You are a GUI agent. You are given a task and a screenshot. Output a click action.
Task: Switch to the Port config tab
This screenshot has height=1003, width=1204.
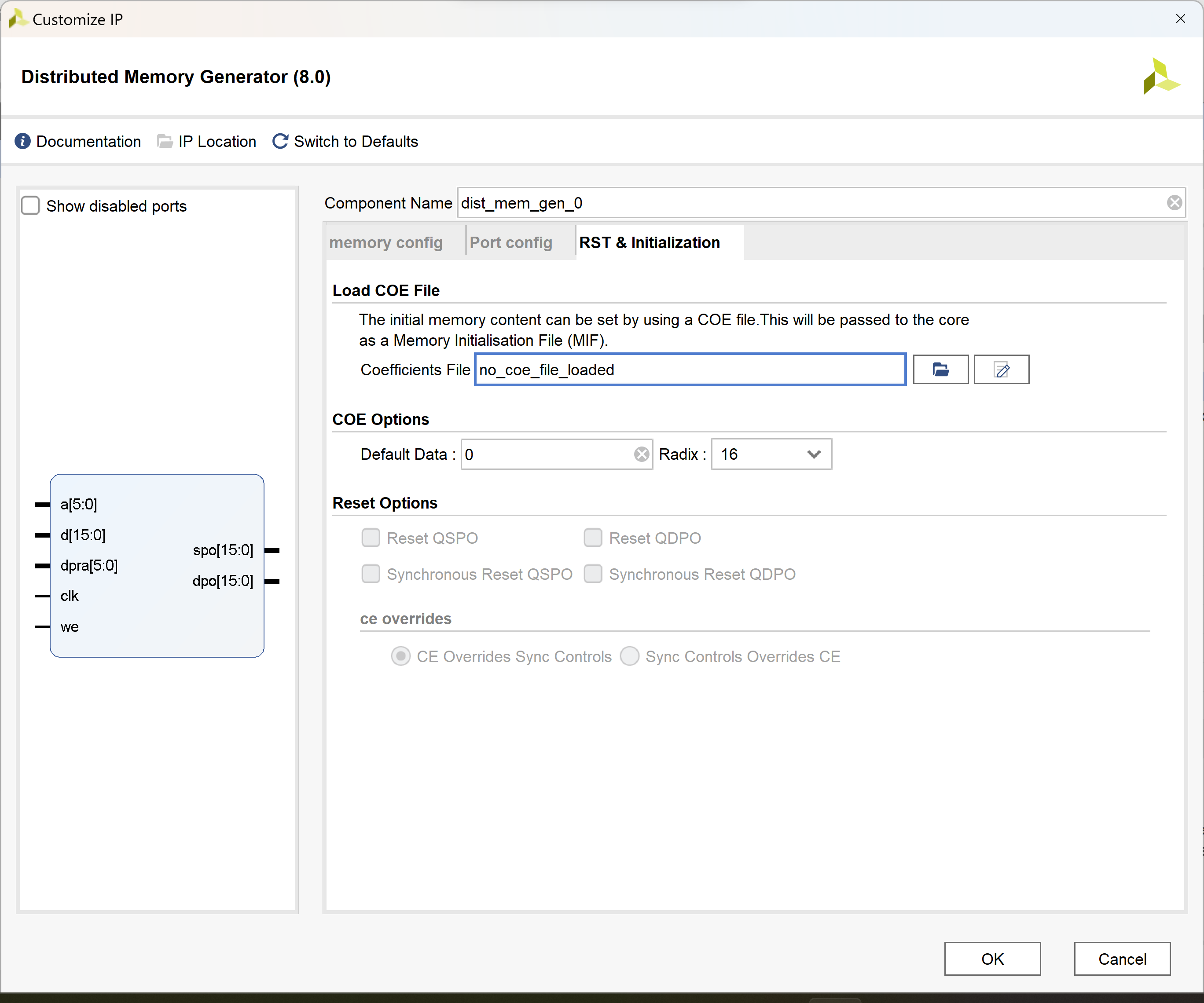click(511, 243)
